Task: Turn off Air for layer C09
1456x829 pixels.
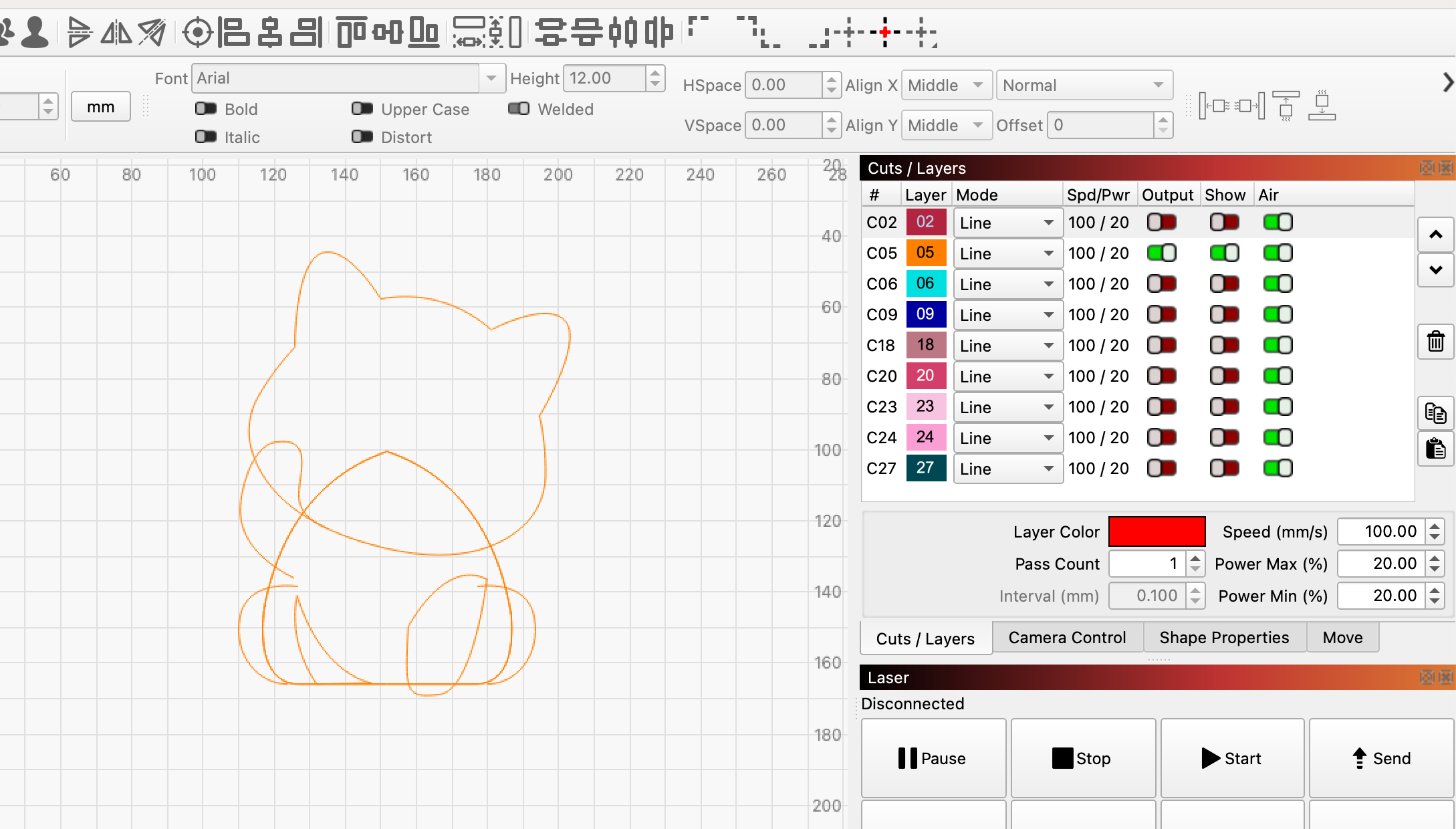Action: click(x=1278, y=314)
